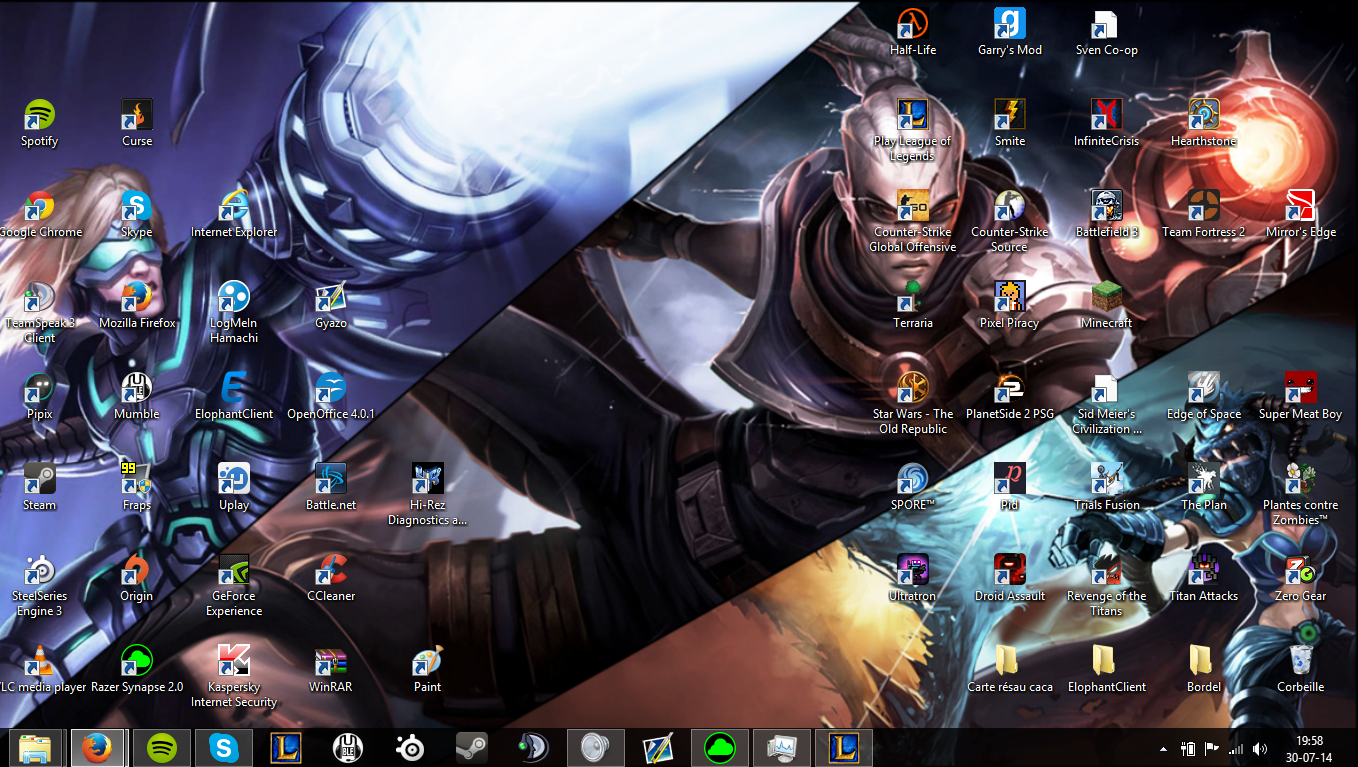The width and height of the screenshot is (1358, 767).
Task: Open the volume control in tray
Action: point(1260,749)
